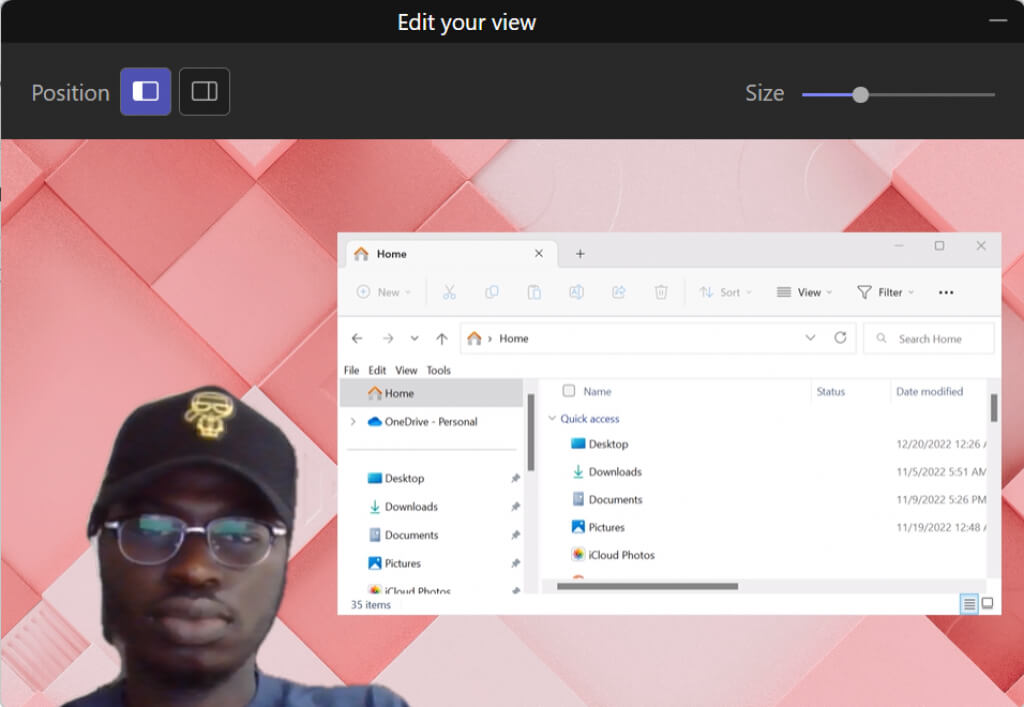Open the View menu in menu bar

(406, 370)
